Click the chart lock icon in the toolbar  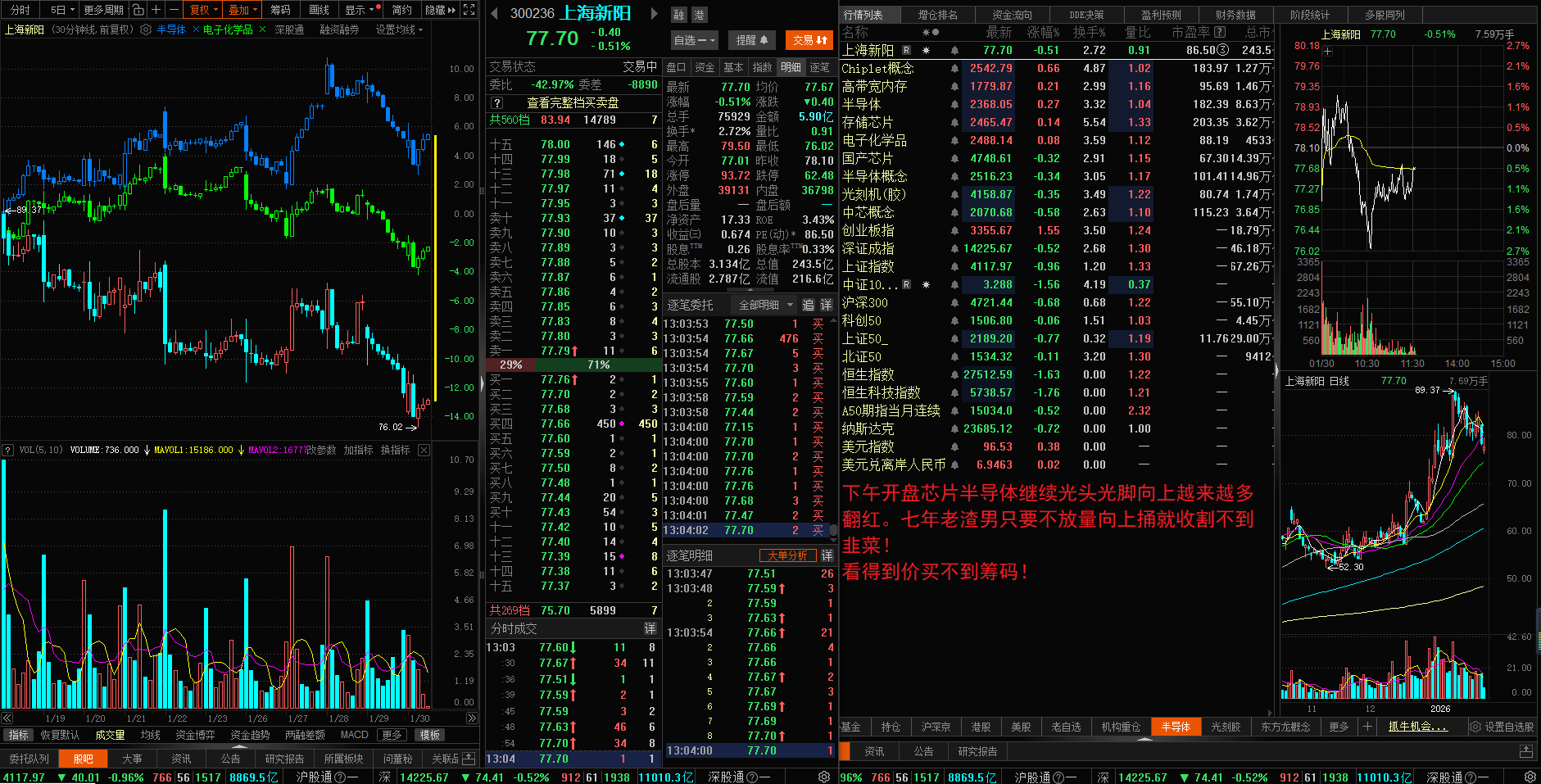138,10
